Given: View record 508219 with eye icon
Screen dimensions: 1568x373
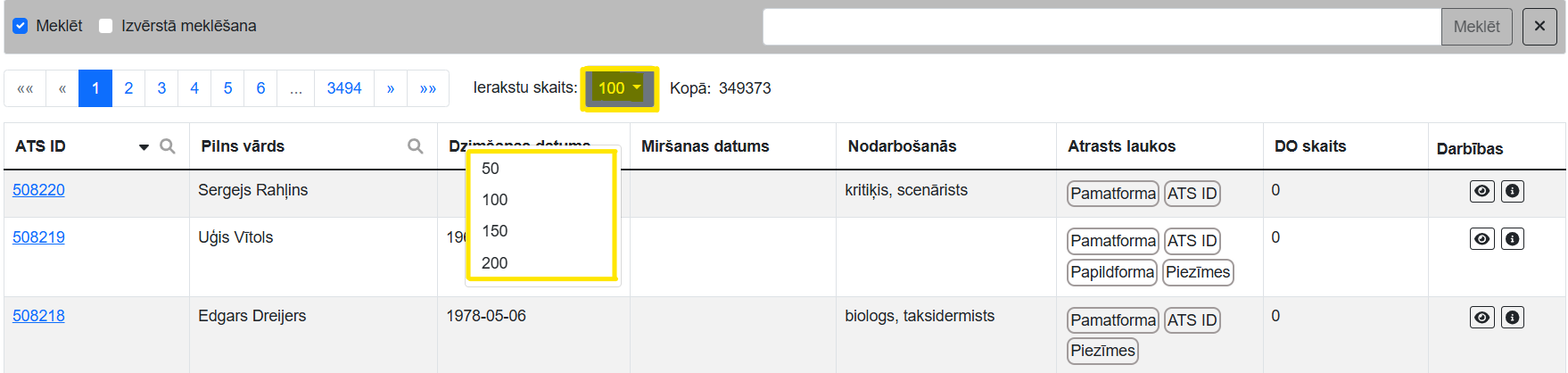Looking at the screenshot, I should click(1481, 238).
